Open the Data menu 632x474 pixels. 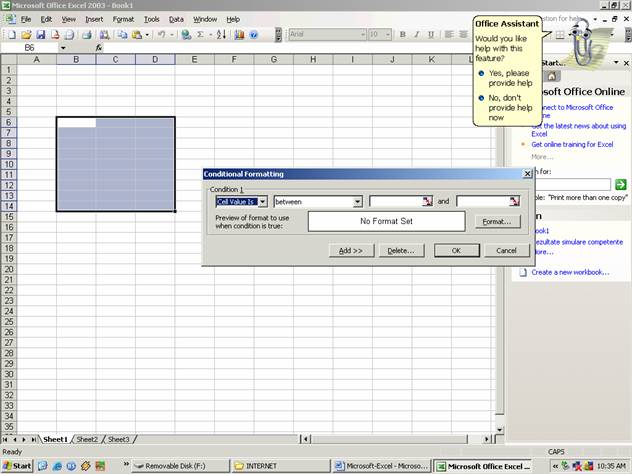176,19
